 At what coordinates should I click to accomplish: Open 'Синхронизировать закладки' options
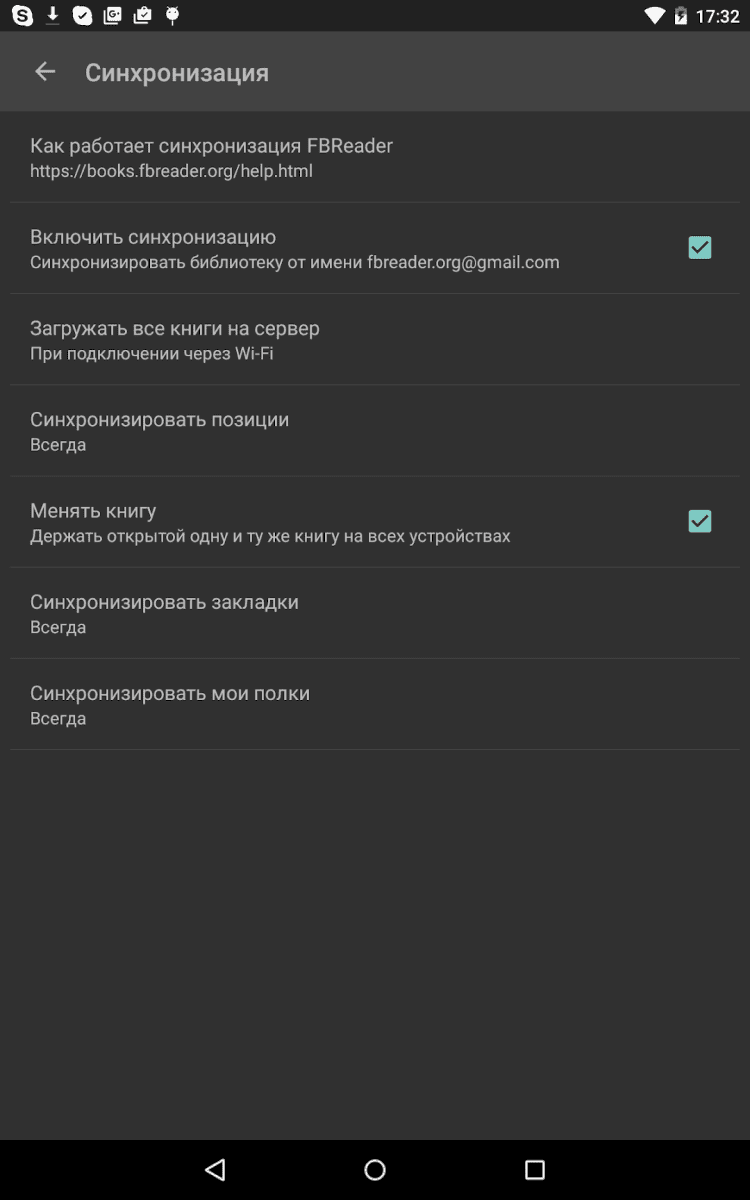tap(164, 613)
